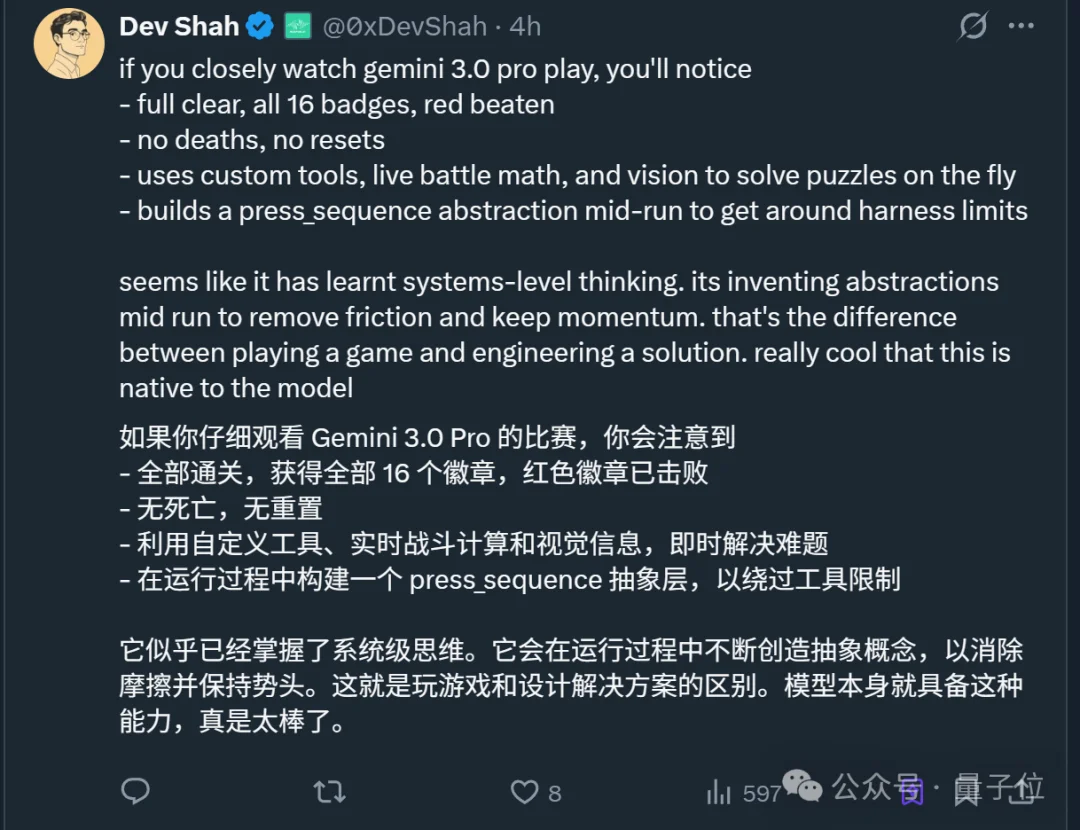Screen dimensions: 1080x830
Task: Open Grok analysis for this post
Action: (x=971, y=27)
